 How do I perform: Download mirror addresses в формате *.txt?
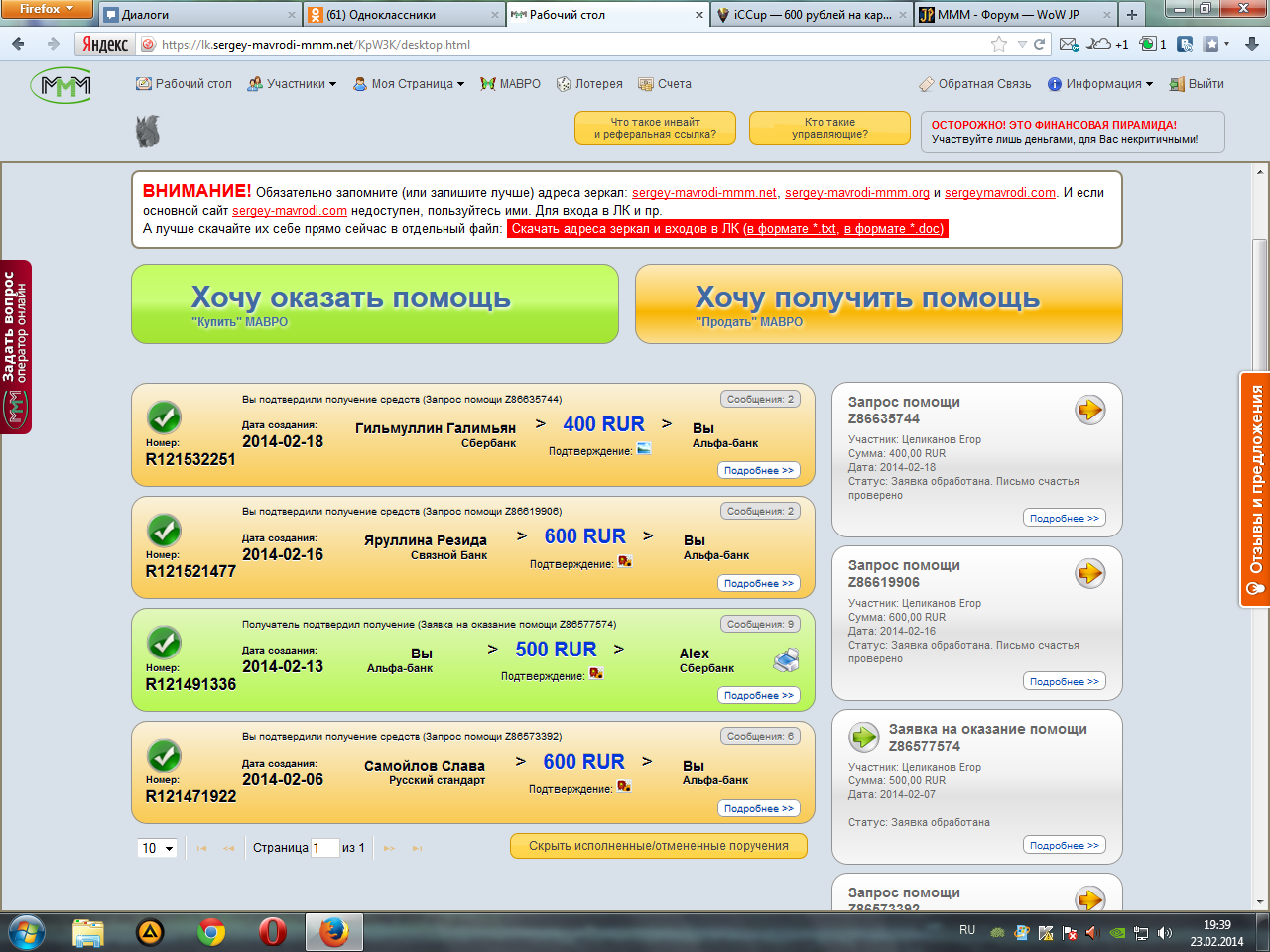(x=791, y=229)
